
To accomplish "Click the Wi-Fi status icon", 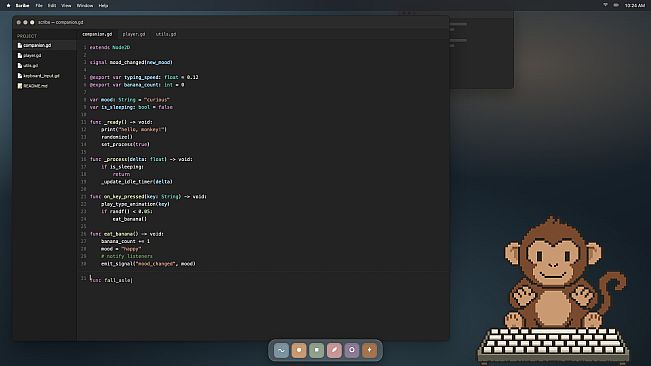I will (x=605, y=5).
